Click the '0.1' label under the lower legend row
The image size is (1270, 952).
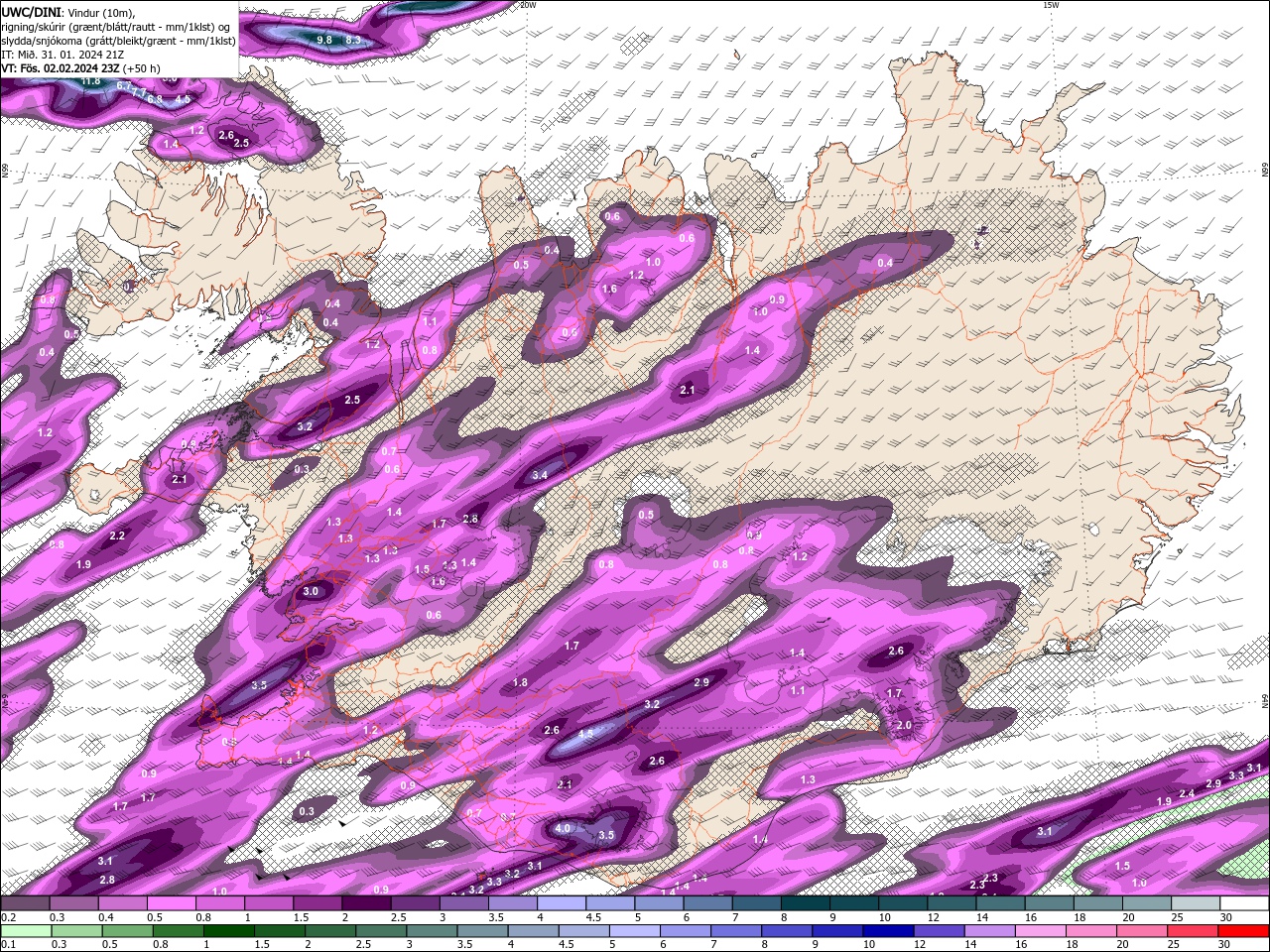tap(8, 944)
